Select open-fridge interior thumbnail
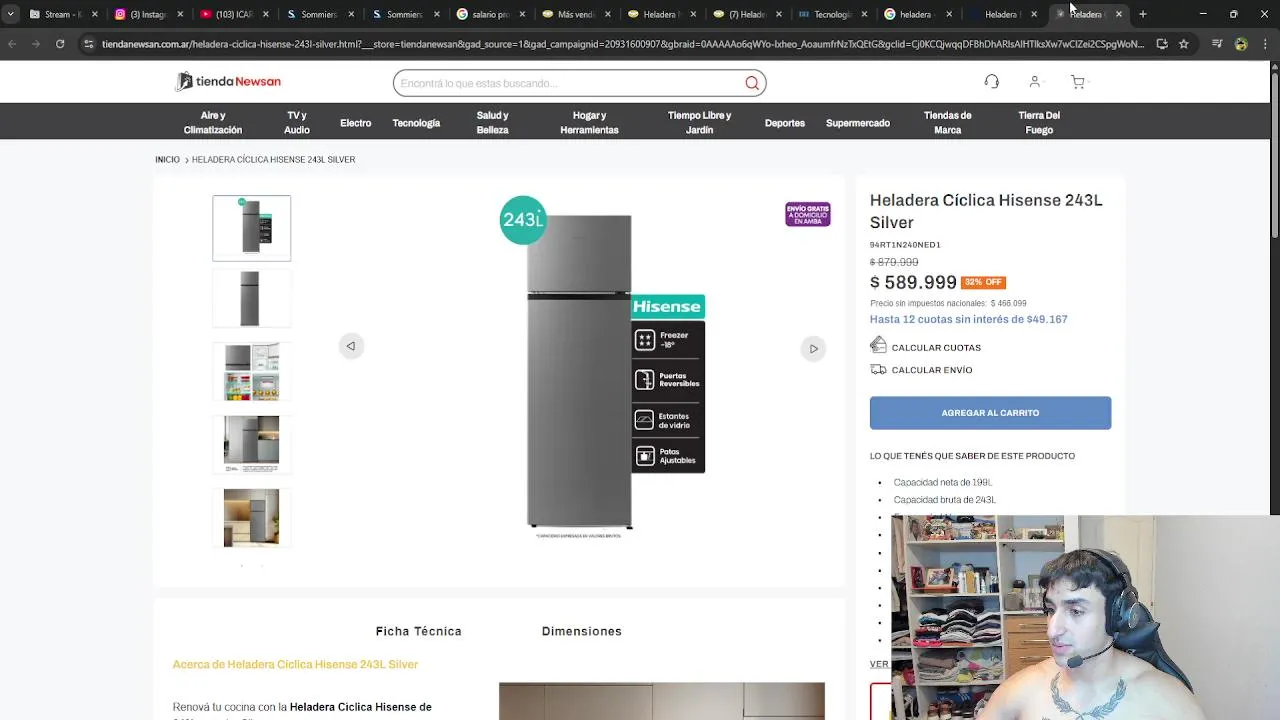1280x720 pixels. 251,371
